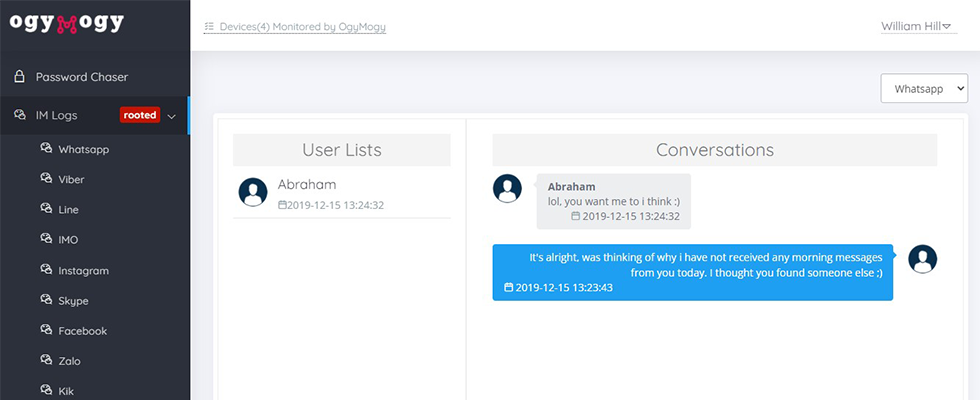The height and width of the screenshot is (400, 980).
Task: Click the chat icon beside Whatsapp
Action: [x=46, y=149]
